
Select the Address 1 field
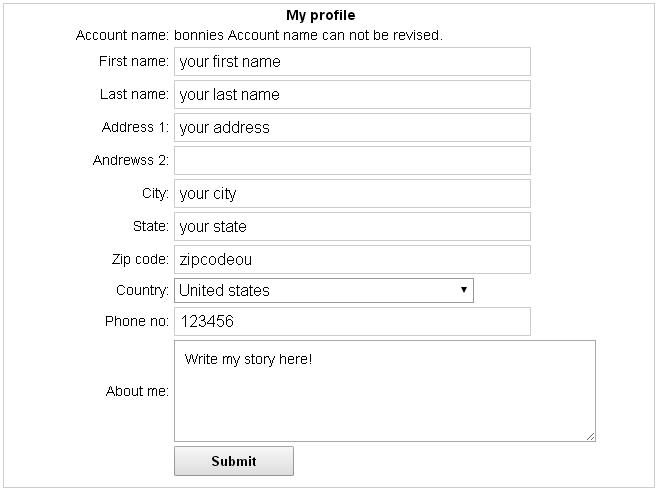352,127
